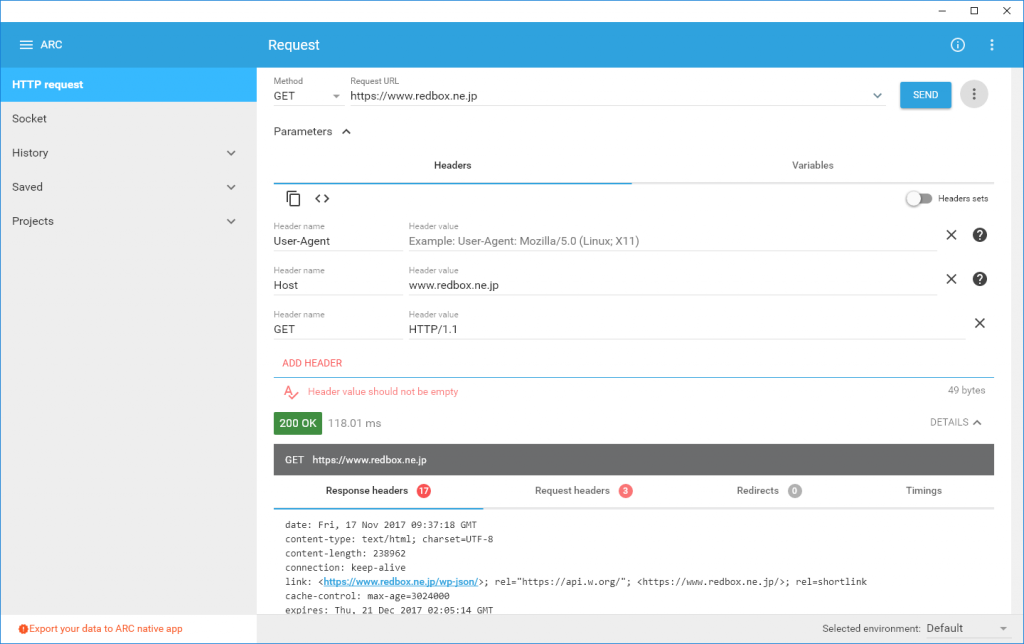Collapse the Parameters section
The width and height of the screenshot is (1024, 644).
tap(346, 131)
